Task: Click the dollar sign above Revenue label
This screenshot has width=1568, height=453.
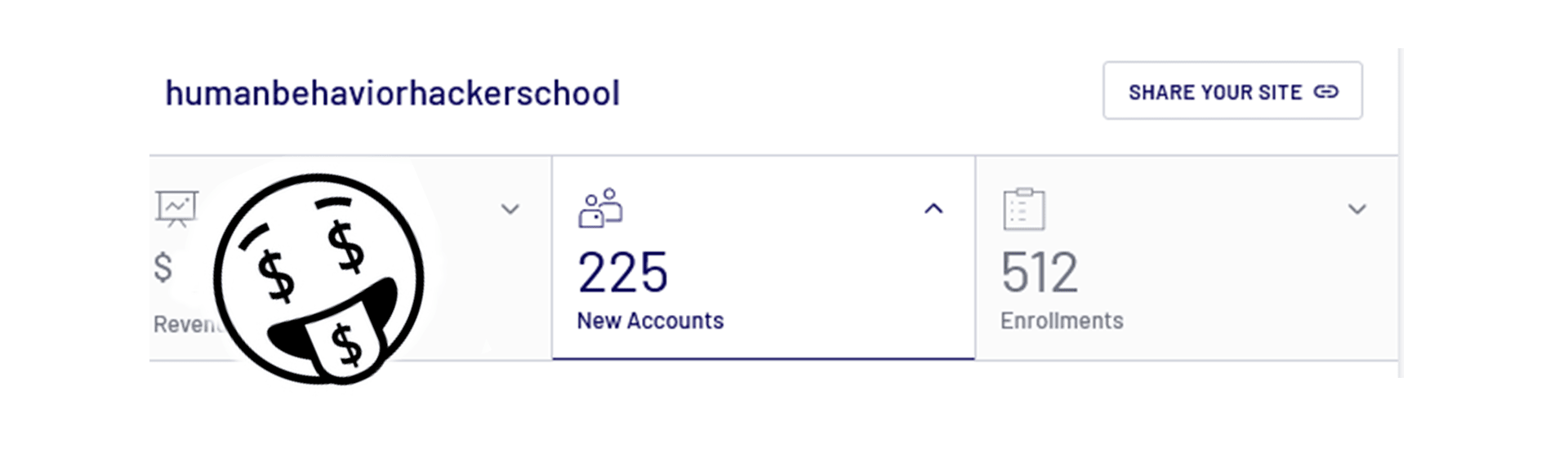Action: pyautogui.click(x=163, y=268)
